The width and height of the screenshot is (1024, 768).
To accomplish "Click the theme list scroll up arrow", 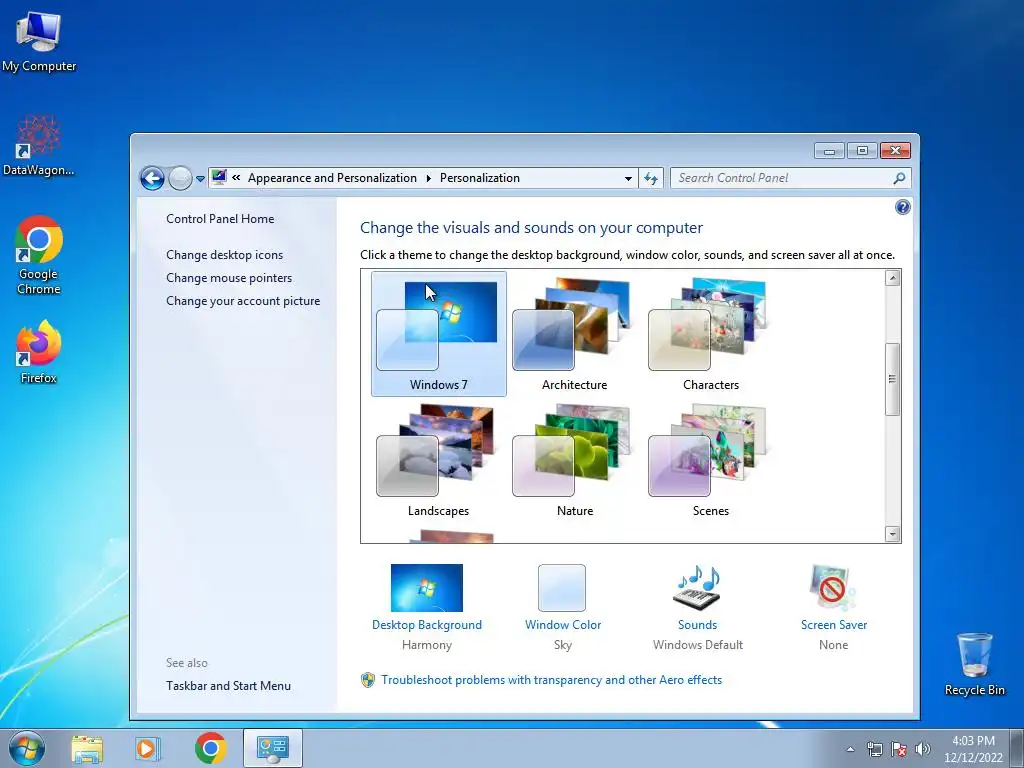I will pyautogui.click(x=892, y=278).
